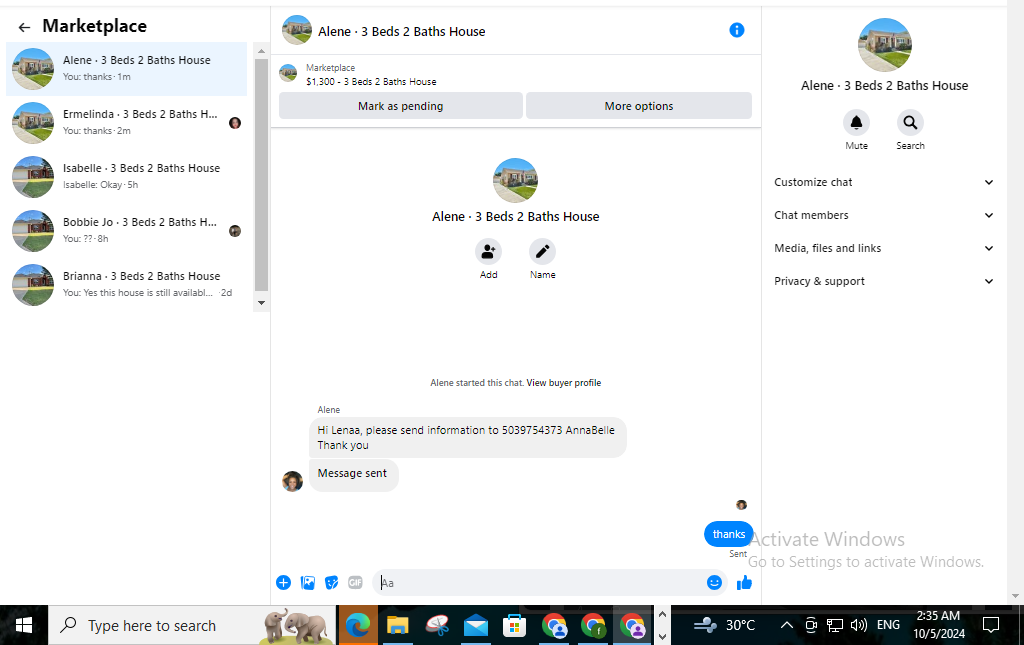This screenshot has height=645, width=1024.
Task: Click the house thumbnail in chat header
Action: [x=296, y=30]
